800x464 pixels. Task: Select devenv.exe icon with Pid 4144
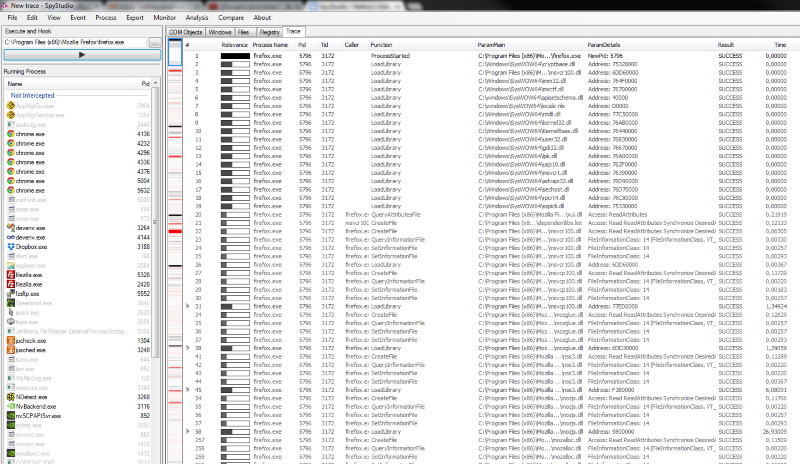coord(11,237)
